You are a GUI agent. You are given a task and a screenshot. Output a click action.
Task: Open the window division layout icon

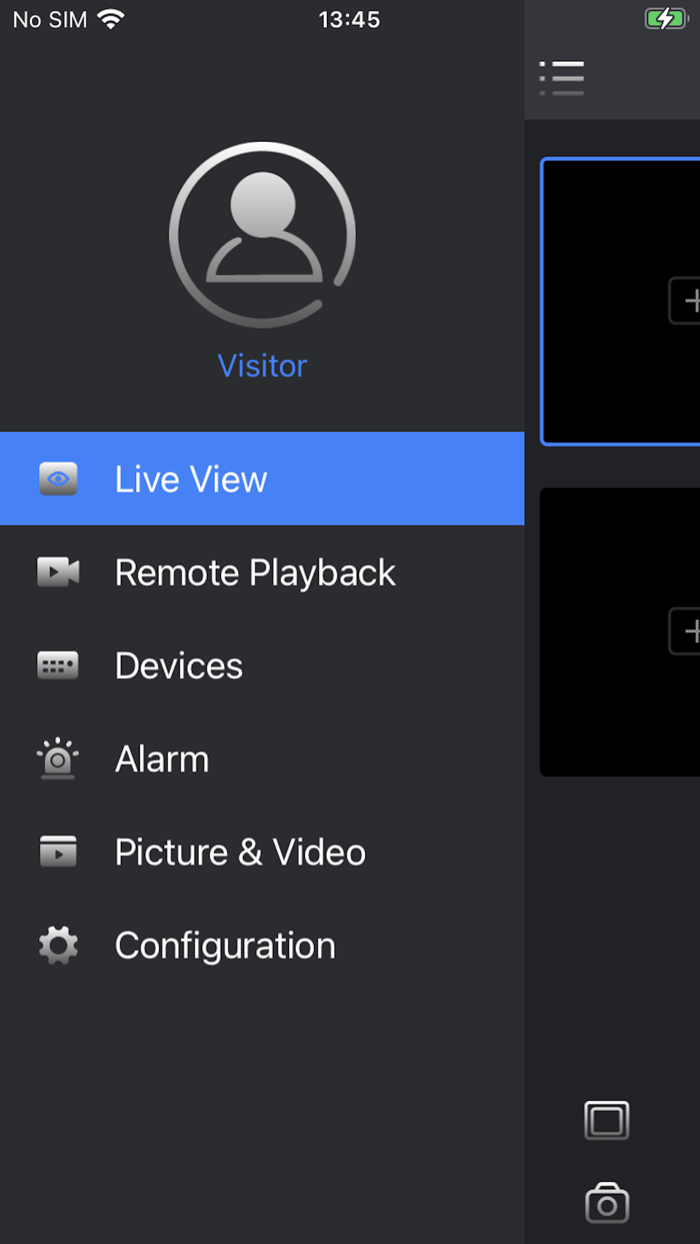[607, 1120]
